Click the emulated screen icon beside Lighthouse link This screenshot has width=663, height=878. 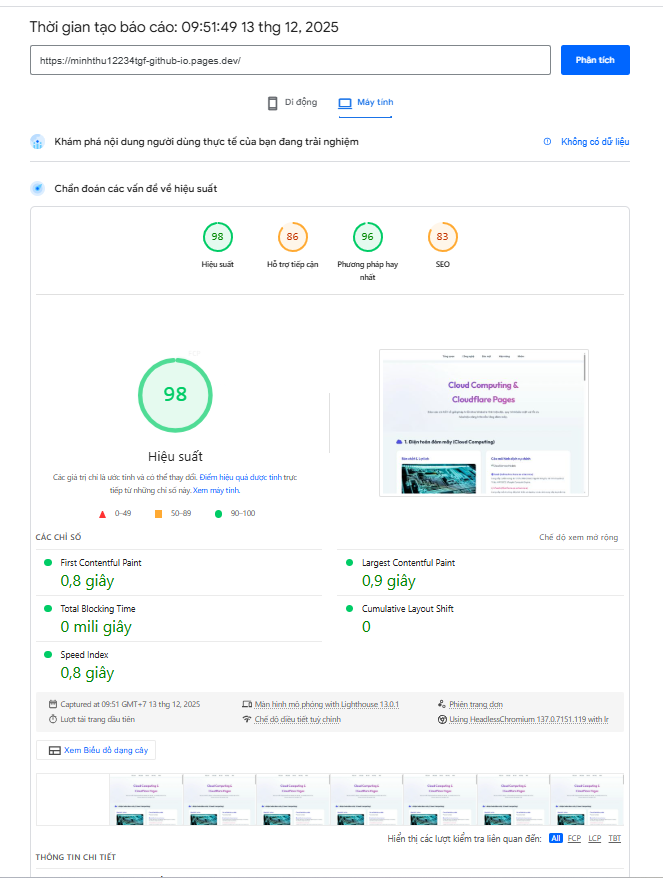coord(247,703)
